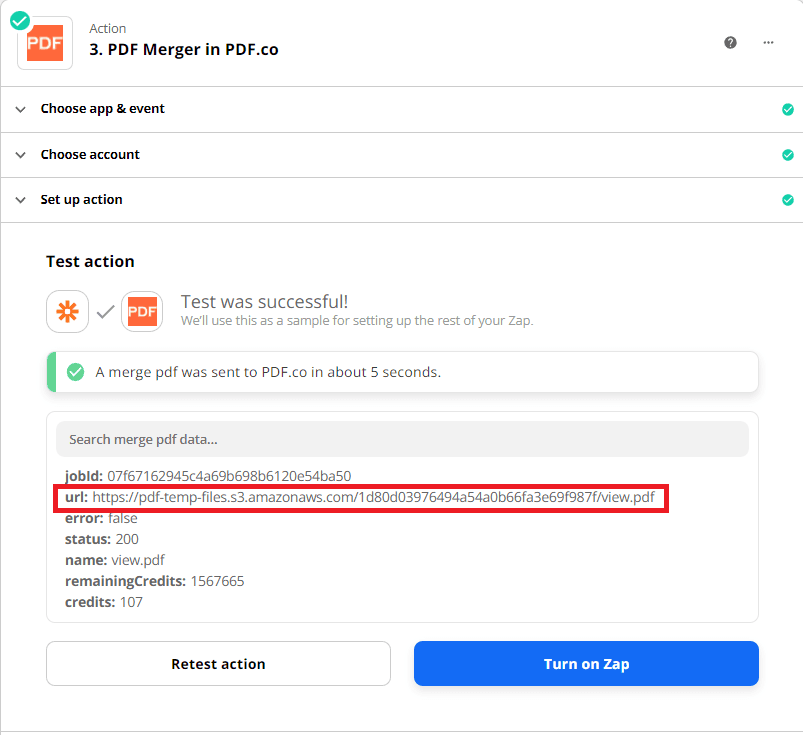Click the success checkmark in the merge banner
The width and height of the screenshot is (803, 735).
pyautogui.click(x=75, y=371)
